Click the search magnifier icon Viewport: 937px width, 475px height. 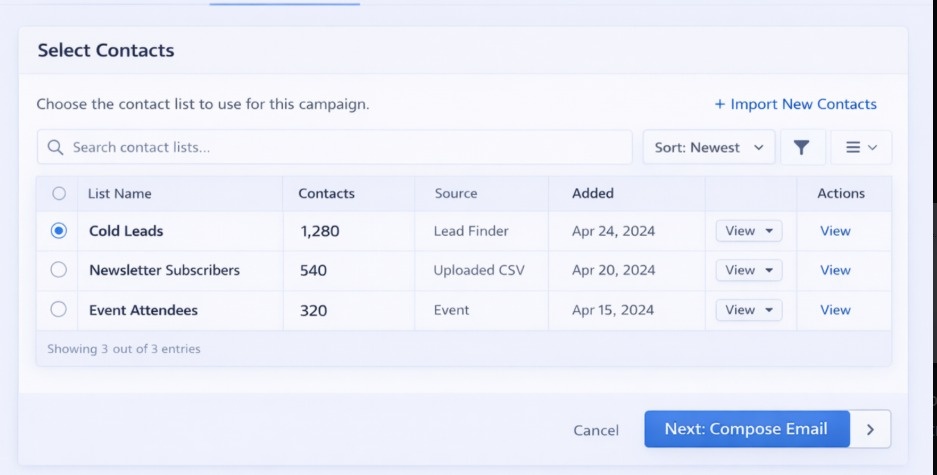(56, 148)
